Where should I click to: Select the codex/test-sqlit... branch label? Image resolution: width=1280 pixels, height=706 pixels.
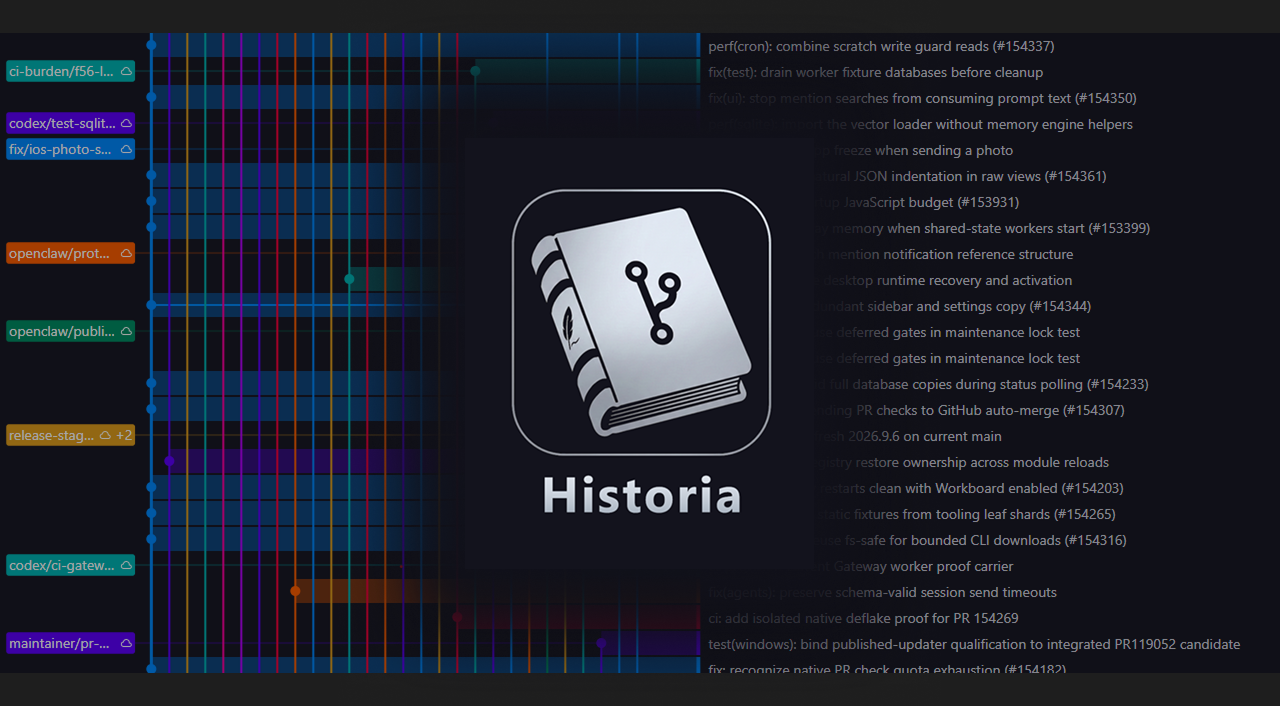(70, 124)
